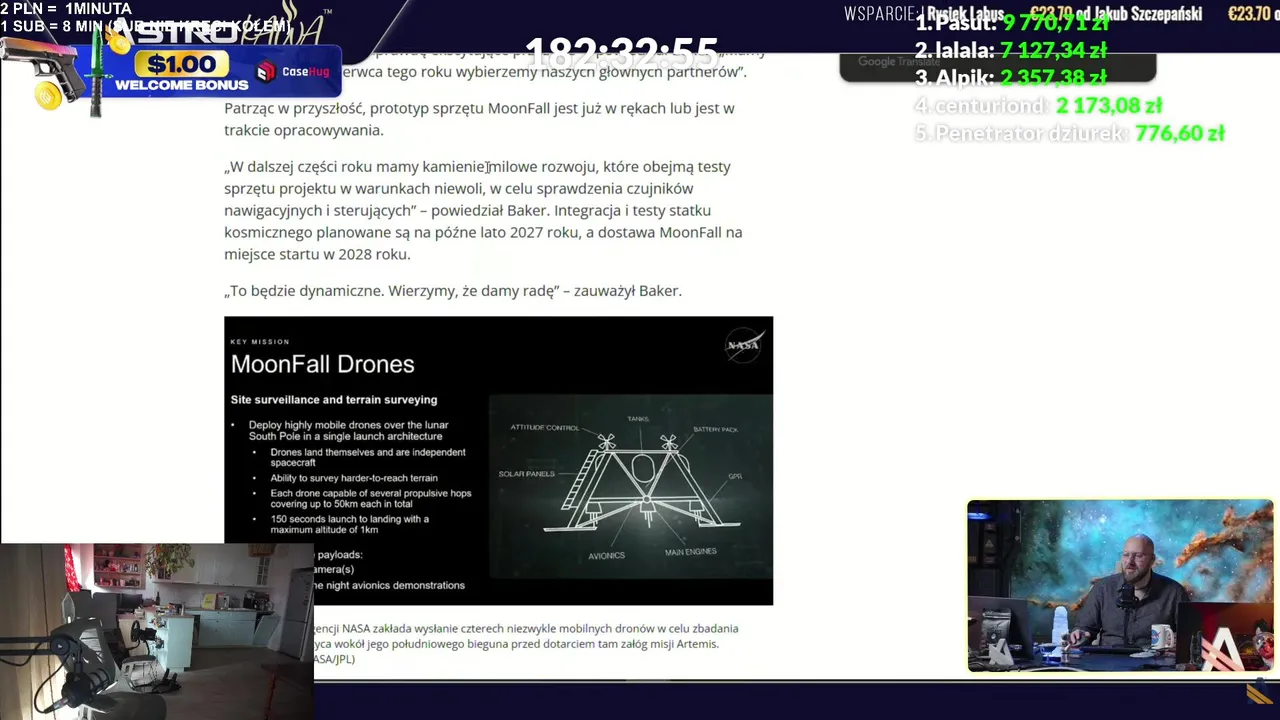
Task: Click the '2 PLN = 1MINUTA' text
Action: click(66, 9)
